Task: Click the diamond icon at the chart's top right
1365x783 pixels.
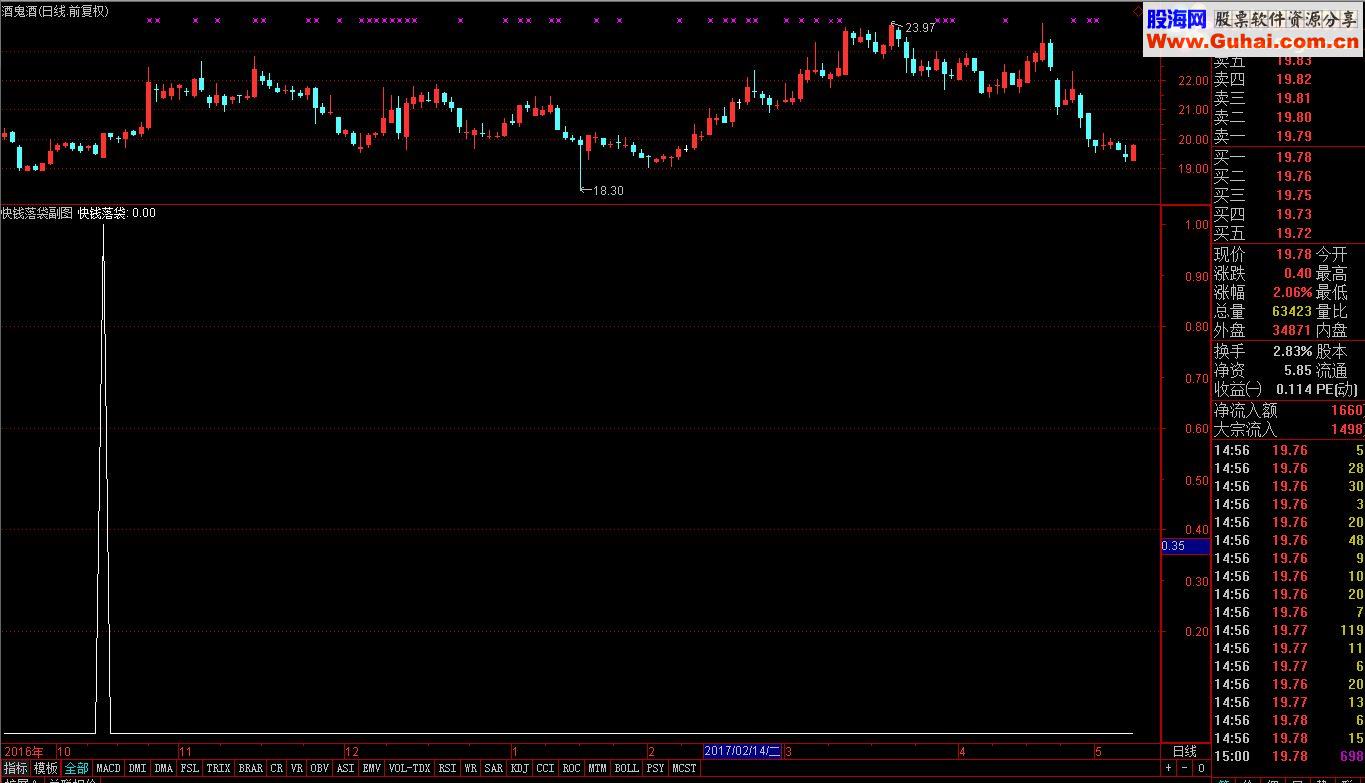Action: (1137, 9)
